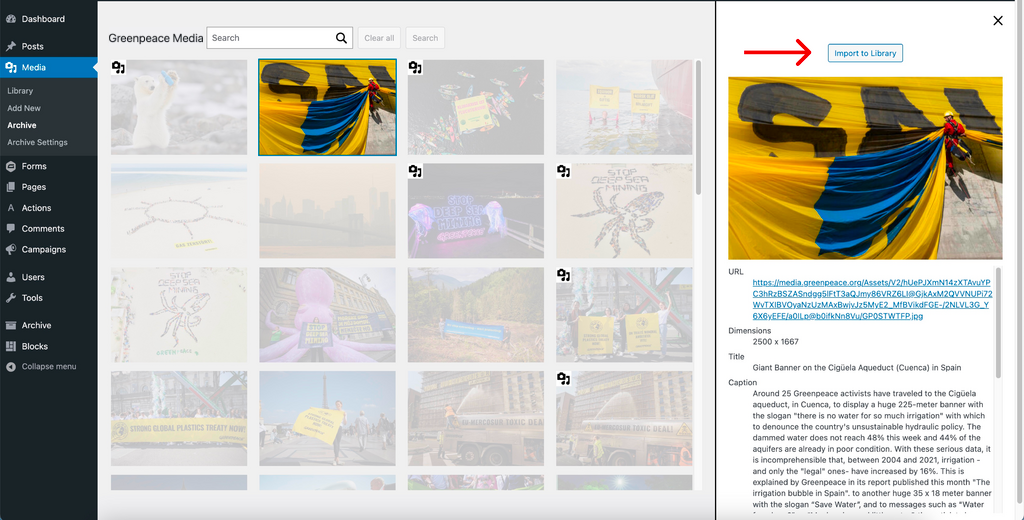Click the Users person icon
The width and height of the screenshot is (1024, 520).
pyautogui.click(x=11, y=277)
